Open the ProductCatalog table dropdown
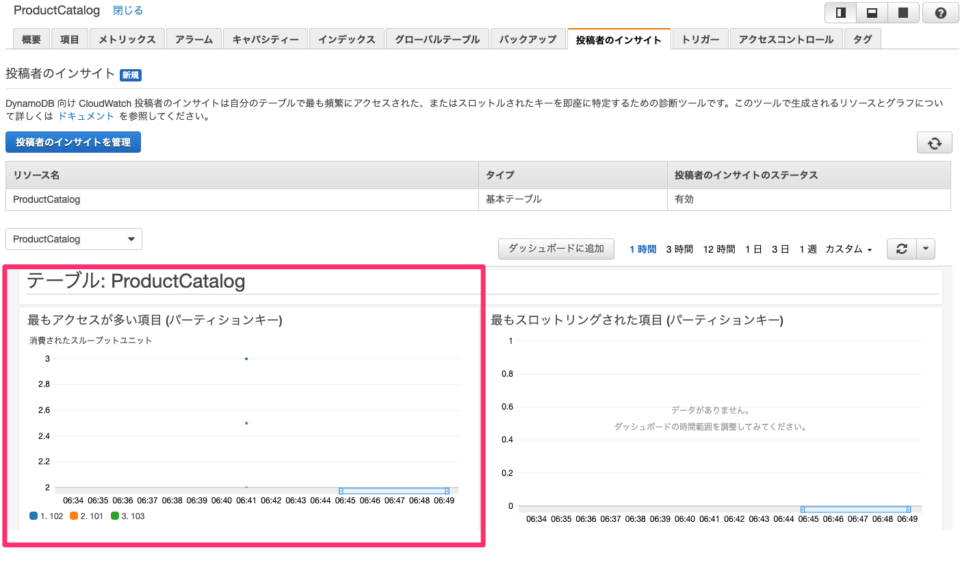The width and height of the screenshot is (960, 578). [74, 239]
